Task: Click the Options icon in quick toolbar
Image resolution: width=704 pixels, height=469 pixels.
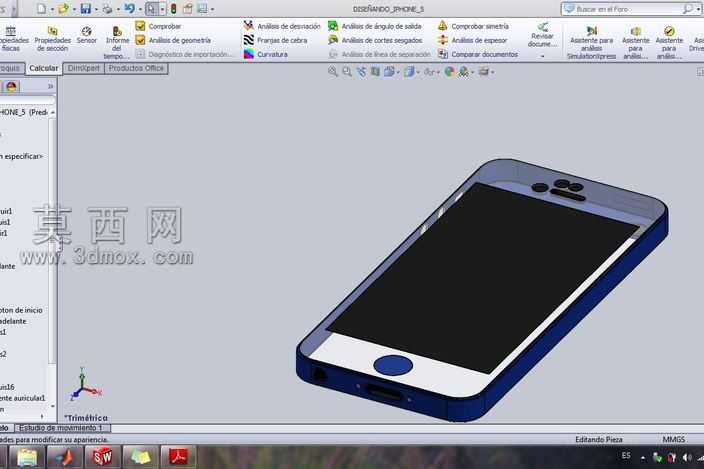Action: pyautogui.click(x=202, y=8)
